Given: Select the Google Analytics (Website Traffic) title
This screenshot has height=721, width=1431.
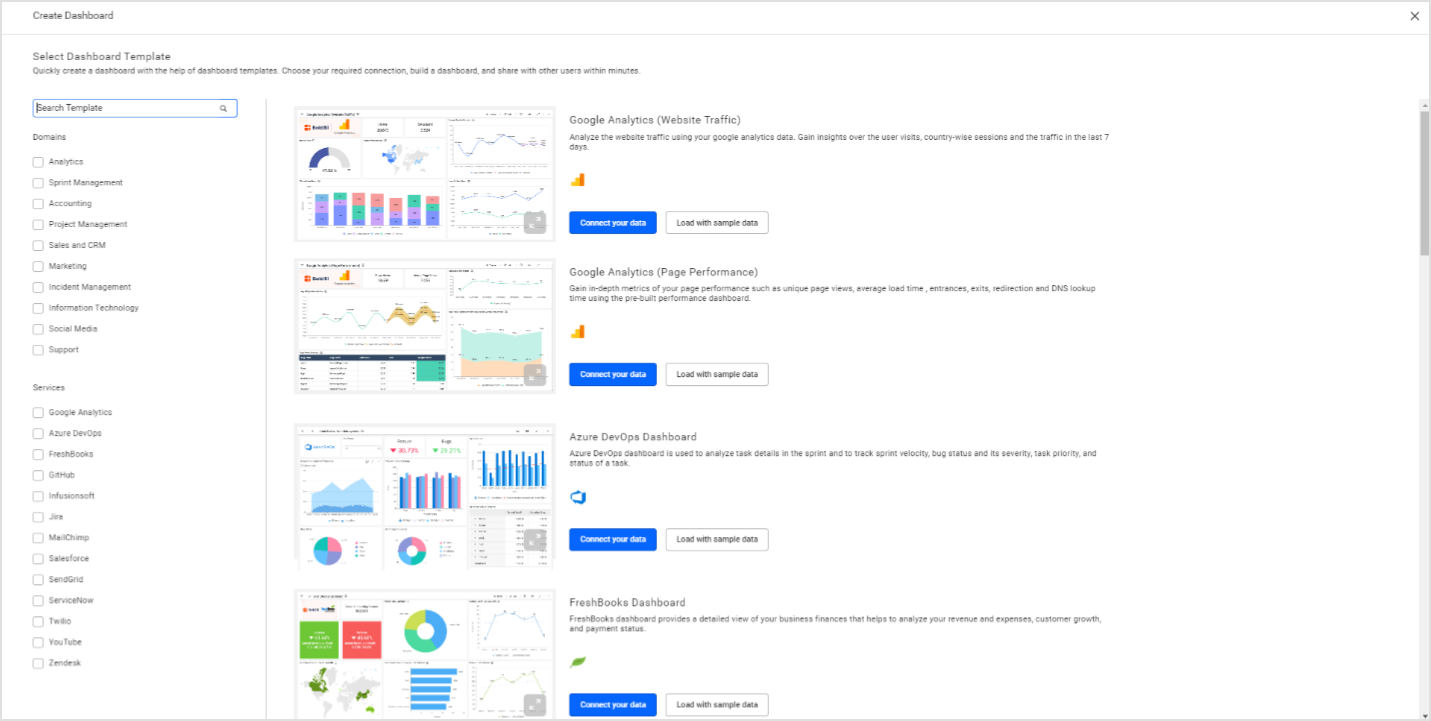Looking at the screenshot, I should [655, 120].
